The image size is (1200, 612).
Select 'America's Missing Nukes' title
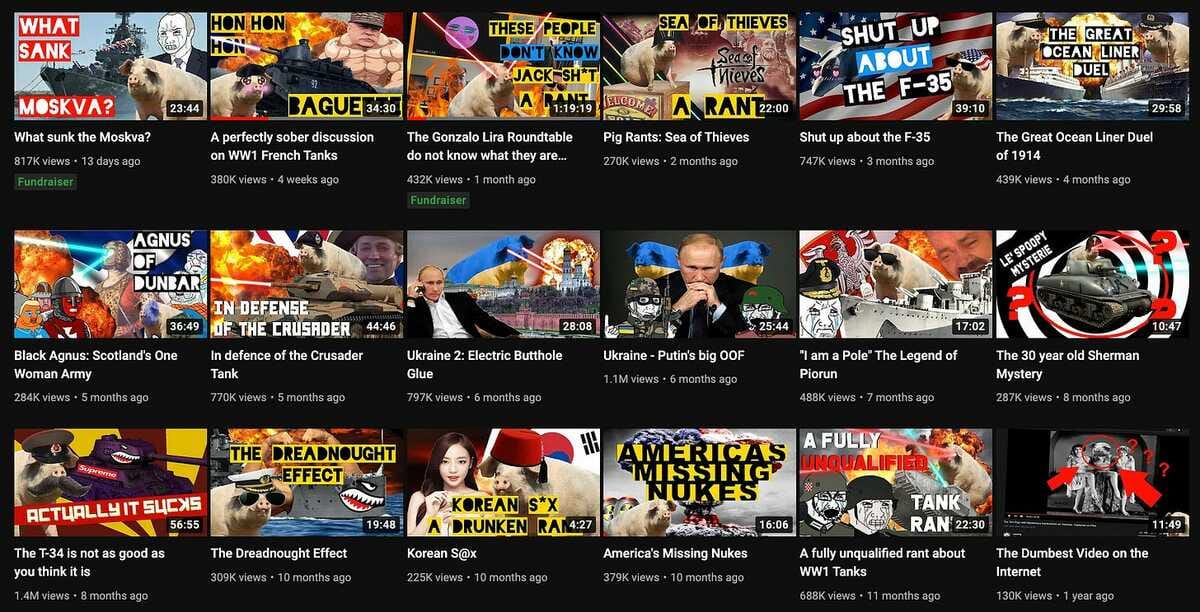click(x=675, y=553)
